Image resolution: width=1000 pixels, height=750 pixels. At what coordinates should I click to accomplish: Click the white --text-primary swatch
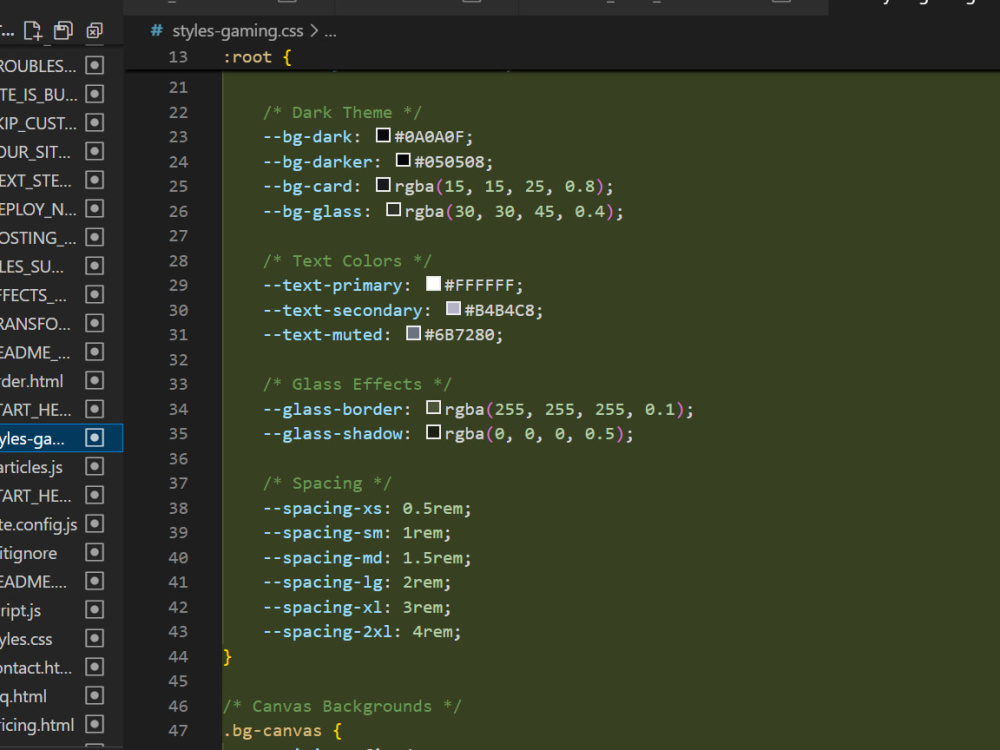tap(433, 284)
